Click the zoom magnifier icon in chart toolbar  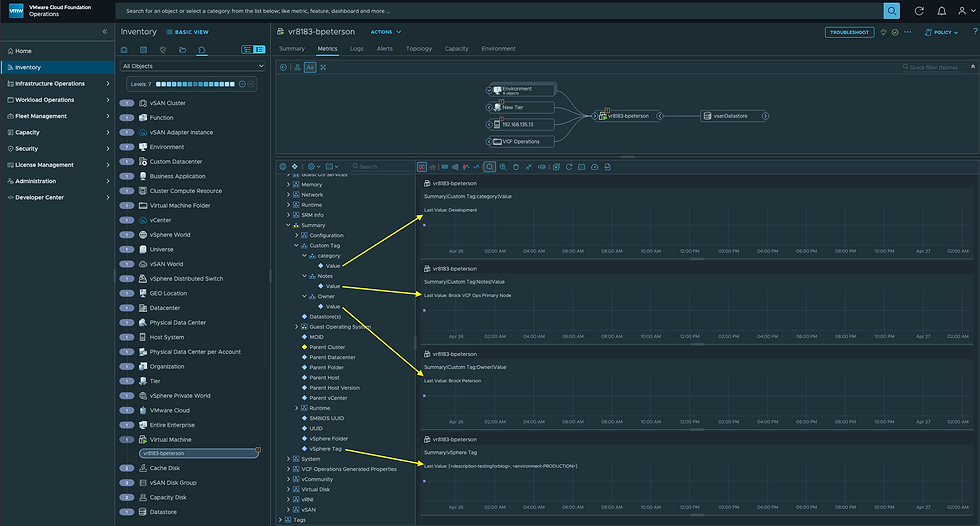(x=489, y=166)
